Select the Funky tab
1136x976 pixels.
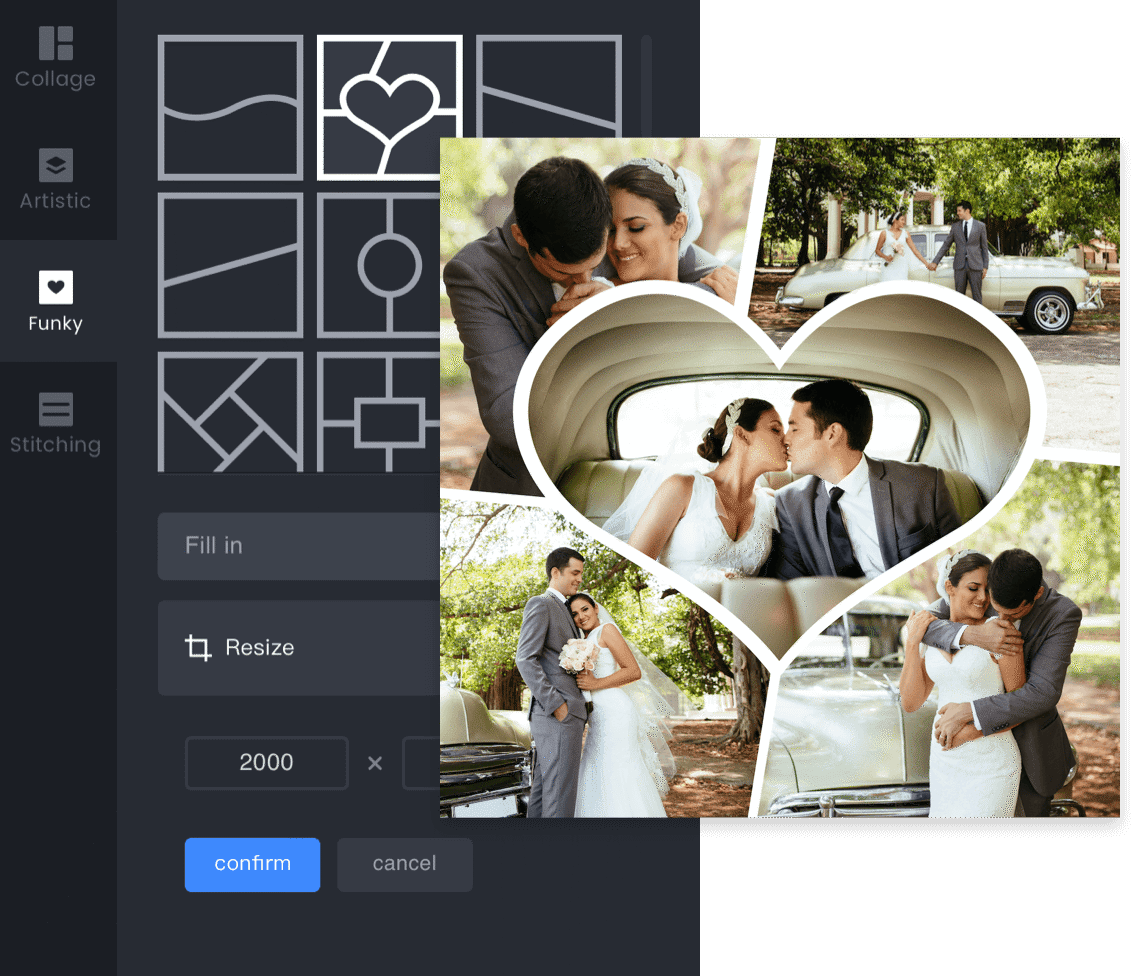click(x=56, y=301)
